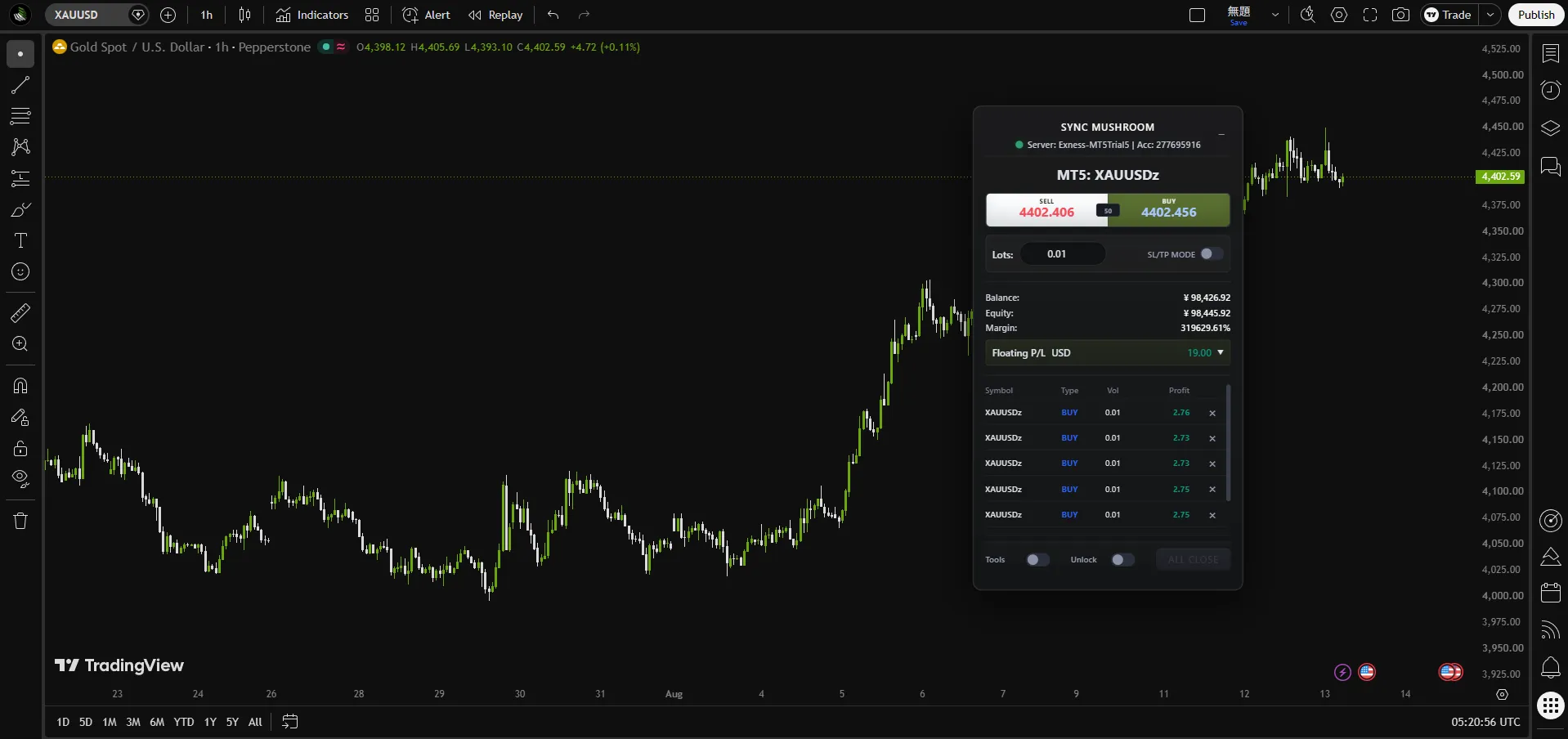This screenshot has height=739, width=1568.
Task: Toggle SL/TP MODE switch
Action: coord(1212,254)
